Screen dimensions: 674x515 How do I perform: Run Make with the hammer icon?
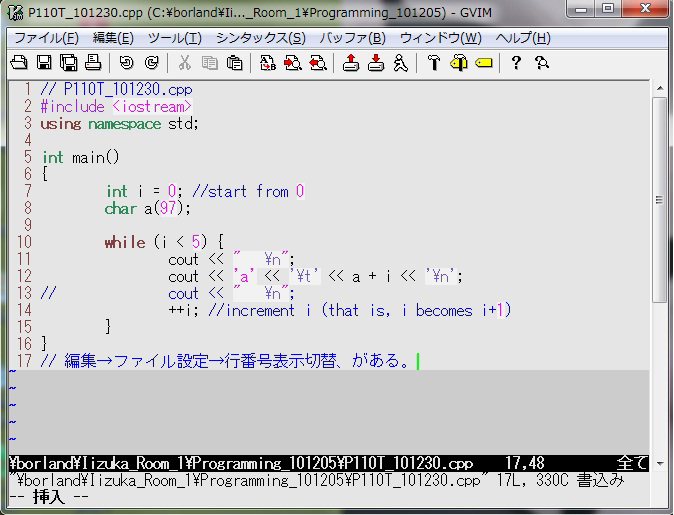[434, 63]
